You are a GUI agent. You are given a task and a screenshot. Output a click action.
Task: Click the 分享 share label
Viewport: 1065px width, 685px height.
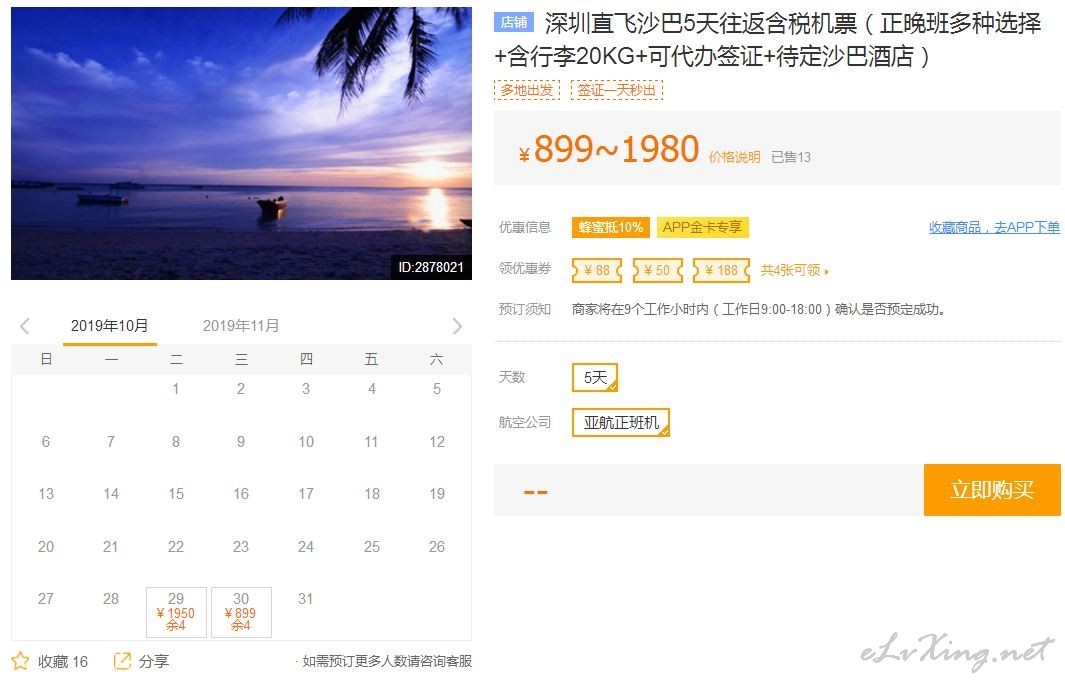tap(154, 661)
